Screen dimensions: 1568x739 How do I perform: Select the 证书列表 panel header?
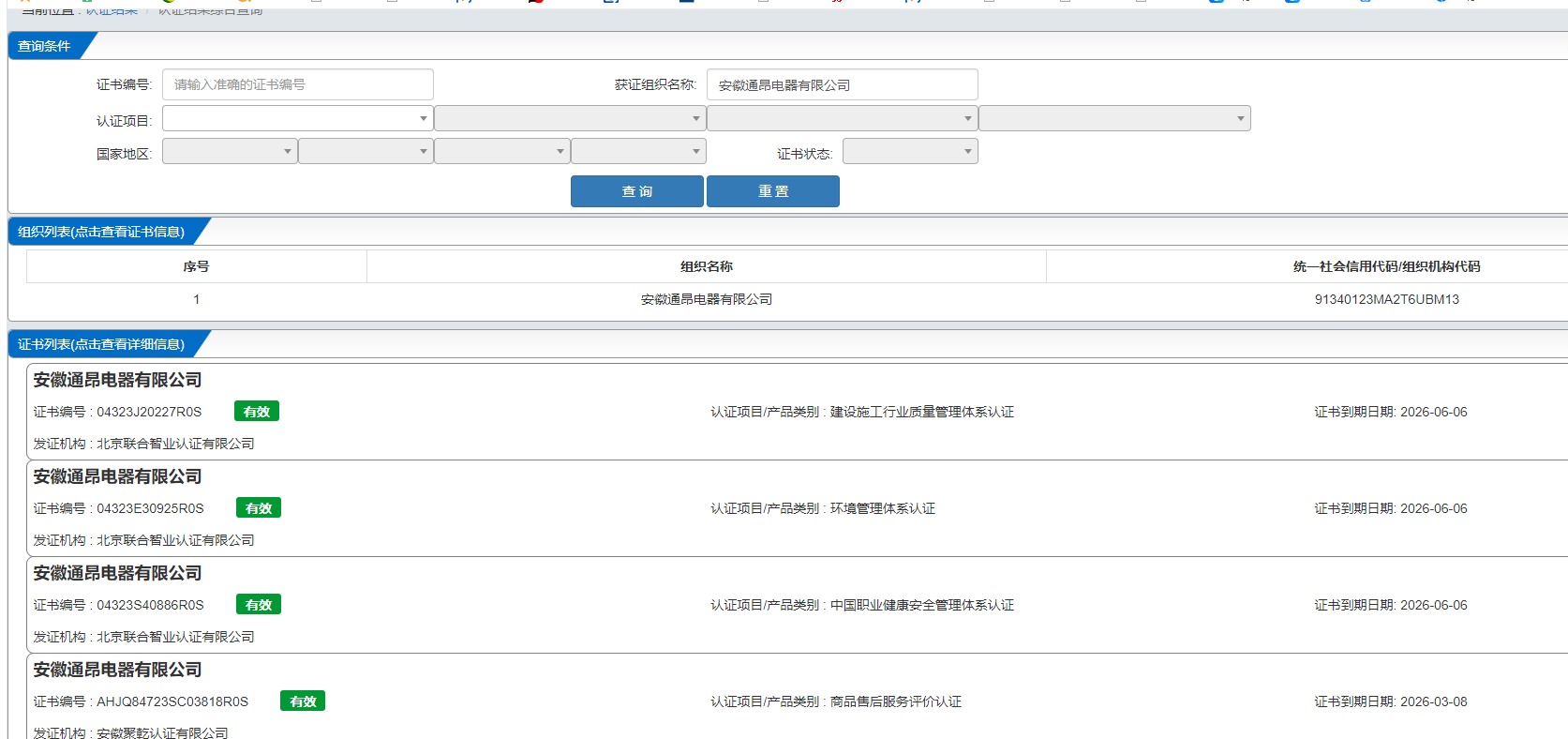tap(101, 344)
